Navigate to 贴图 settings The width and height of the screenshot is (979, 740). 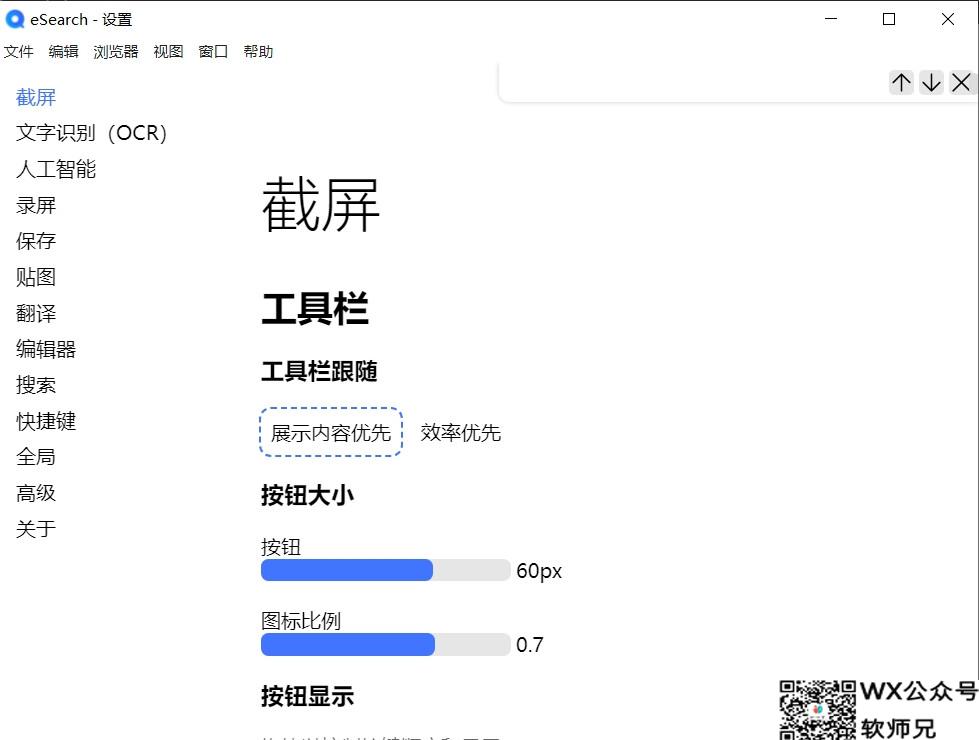(36, 277)
